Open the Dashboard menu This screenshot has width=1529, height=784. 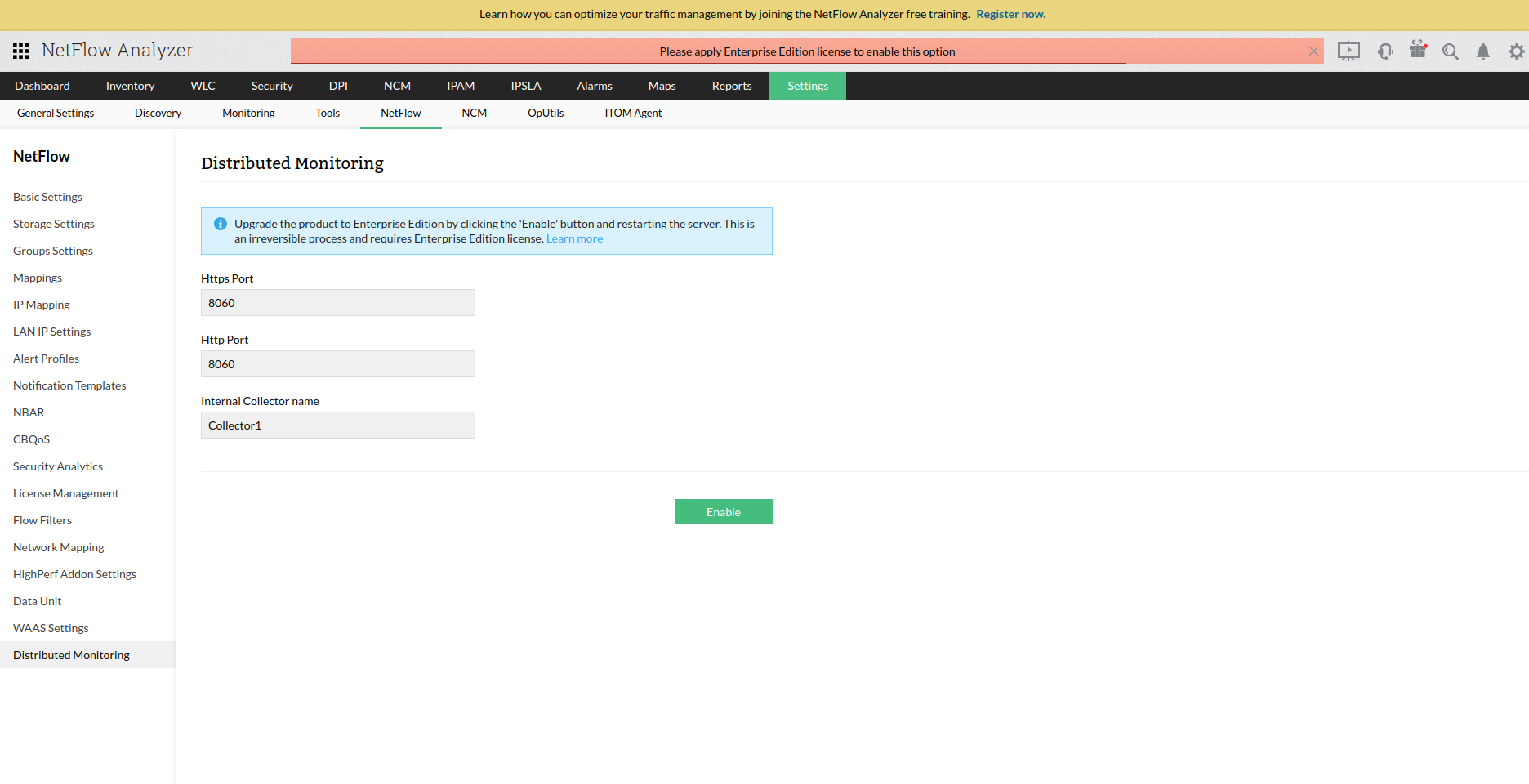42,86
